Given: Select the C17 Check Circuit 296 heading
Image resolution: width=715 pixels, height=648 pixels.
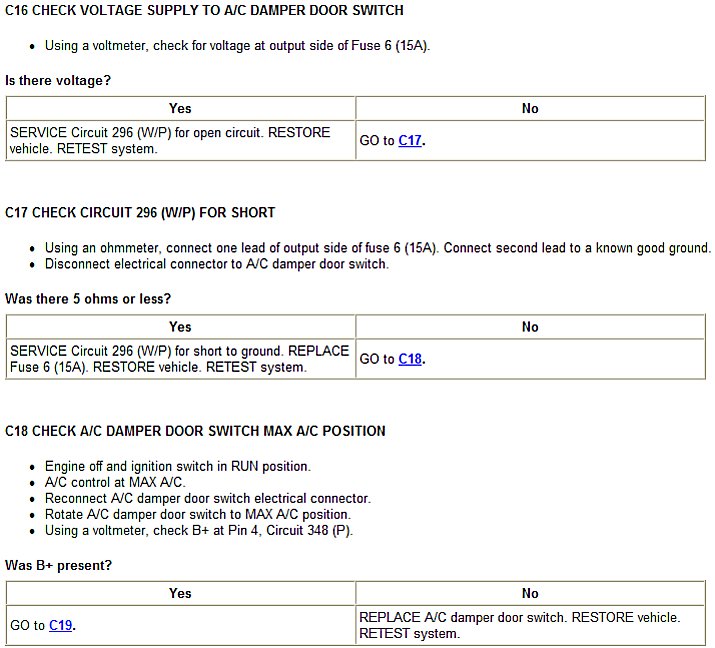Looking at the screenshot, I should click(140, 212).
